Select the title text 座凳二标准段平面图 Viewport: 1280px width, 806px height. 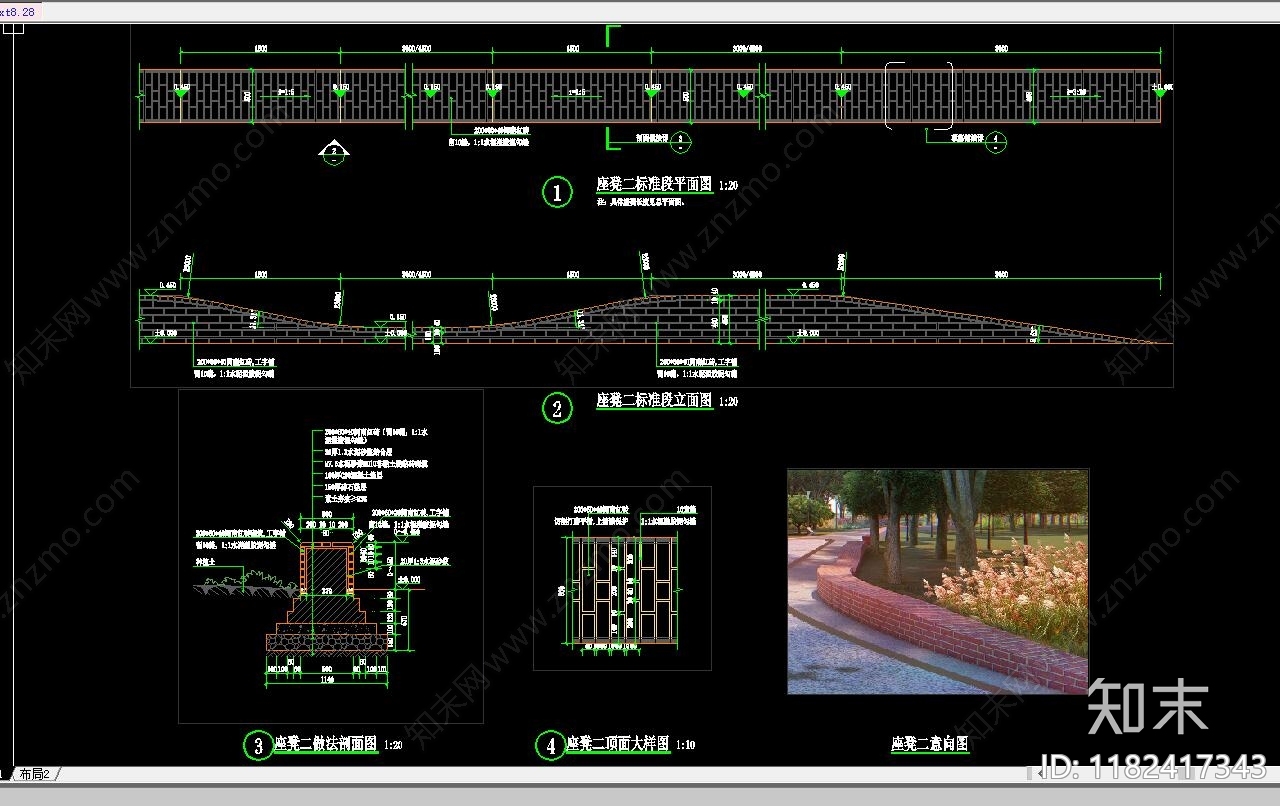654,185
